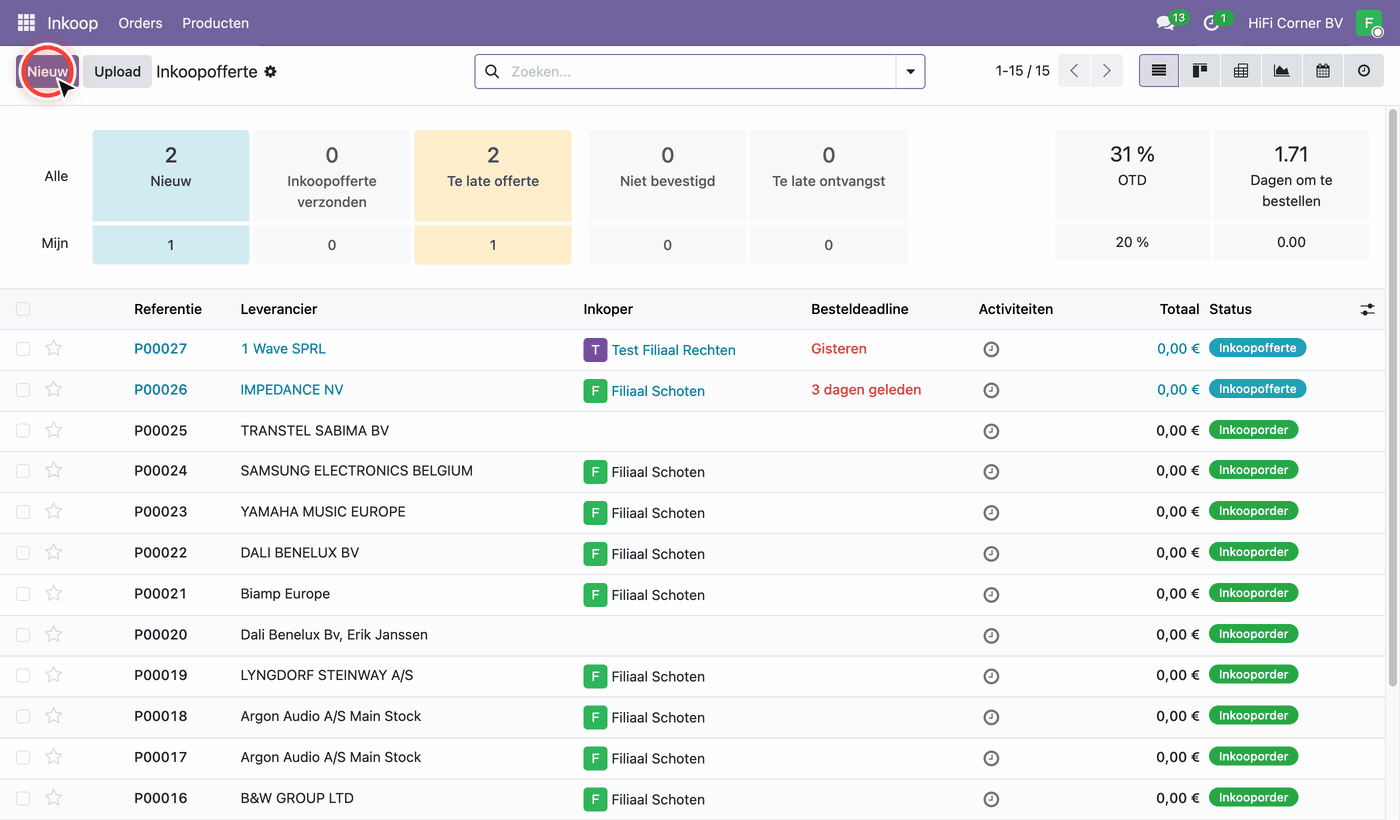Switch to kanban view
1400x820 pixels.
pyautogui.click(x=1200, y=71)
